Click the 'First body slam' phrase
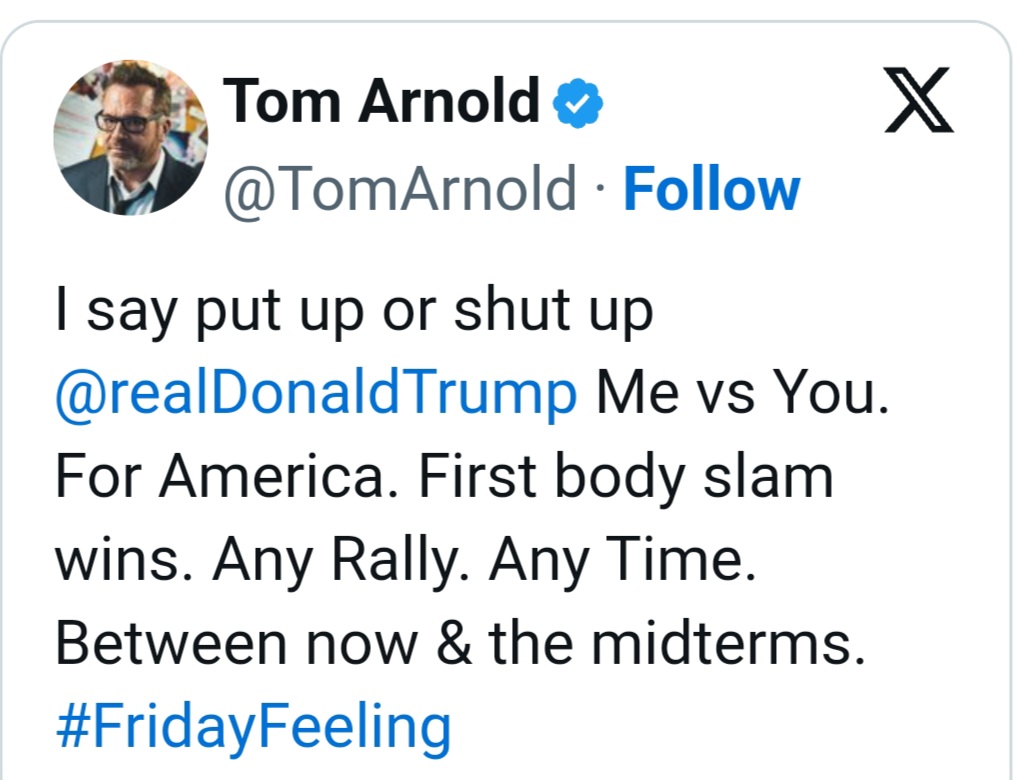The image size is (1018, 780). (x=625, y=477)
